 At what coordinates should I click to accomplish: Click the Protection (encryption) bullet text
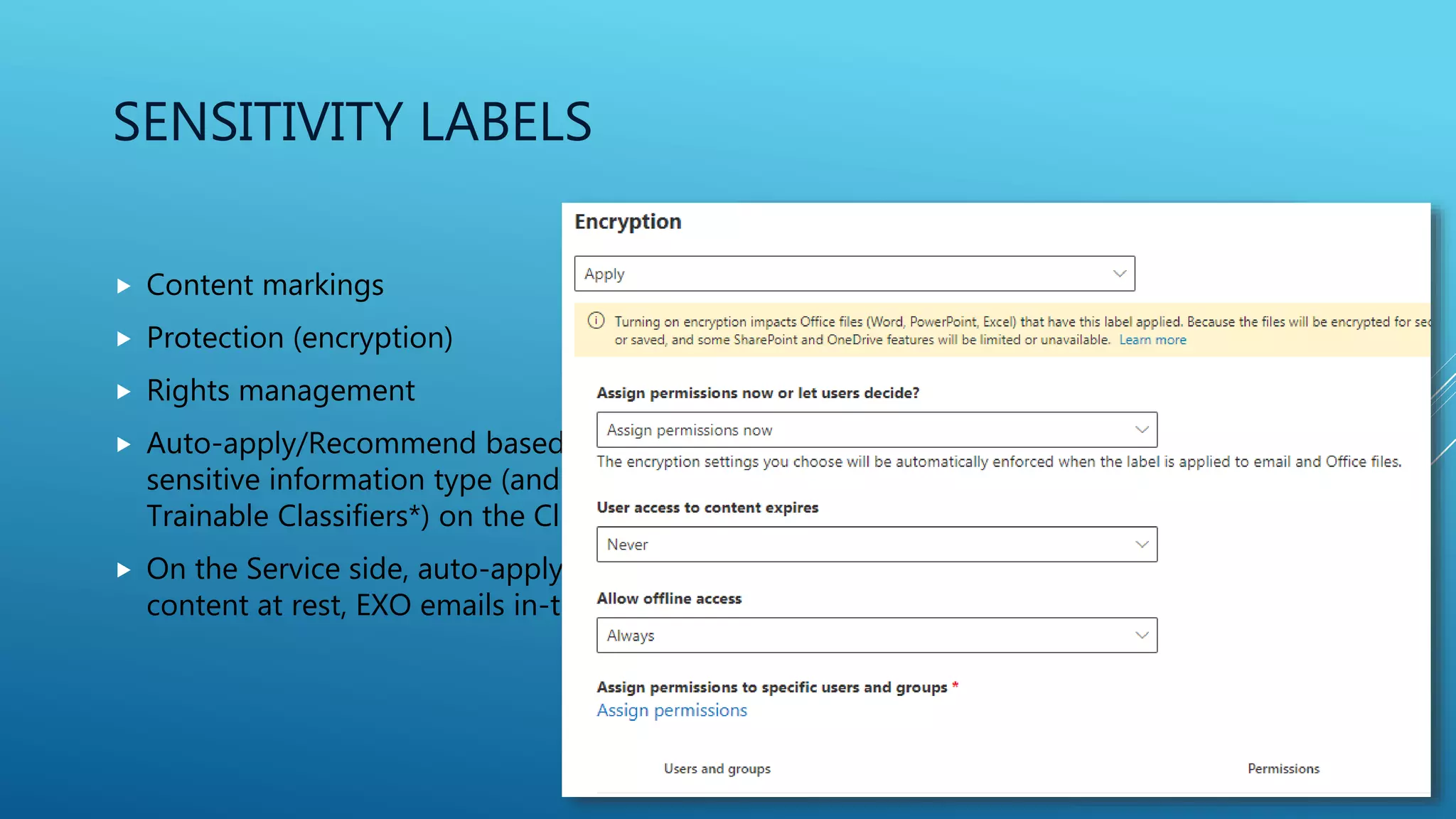coord(299,338)
